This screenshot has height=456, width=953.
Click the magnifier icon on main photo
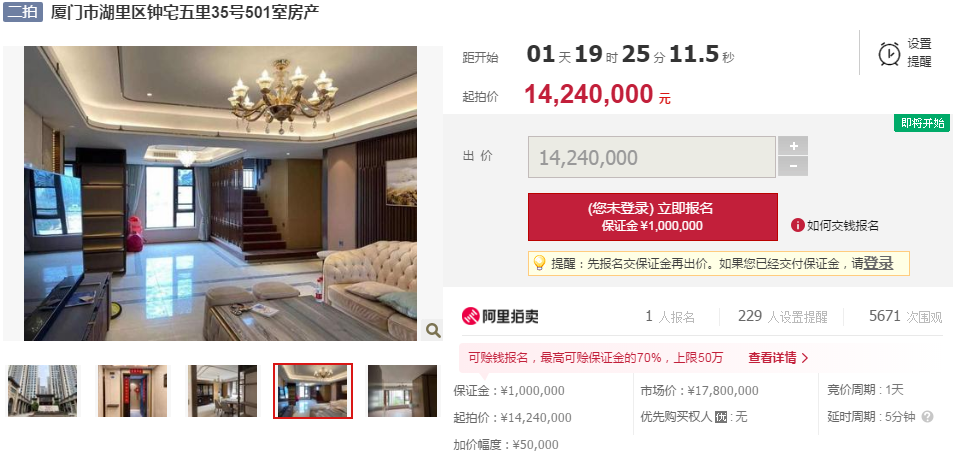coord(433,330)
